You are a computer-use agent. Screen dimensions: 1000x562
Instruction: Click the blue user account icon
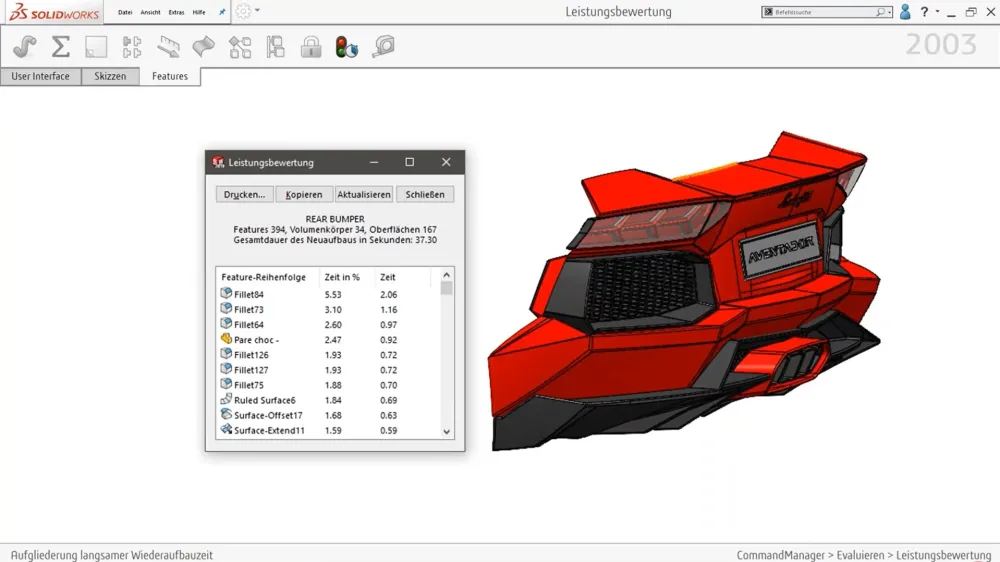pos(905,12)
